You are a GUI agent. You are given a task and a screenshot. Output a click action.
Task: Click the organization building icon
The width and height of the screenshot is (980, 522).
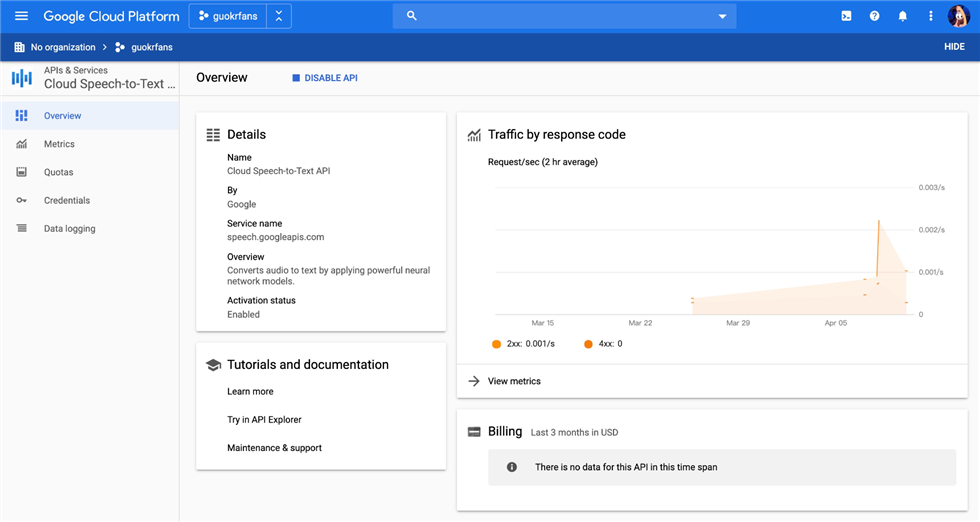tap(19, 47)
